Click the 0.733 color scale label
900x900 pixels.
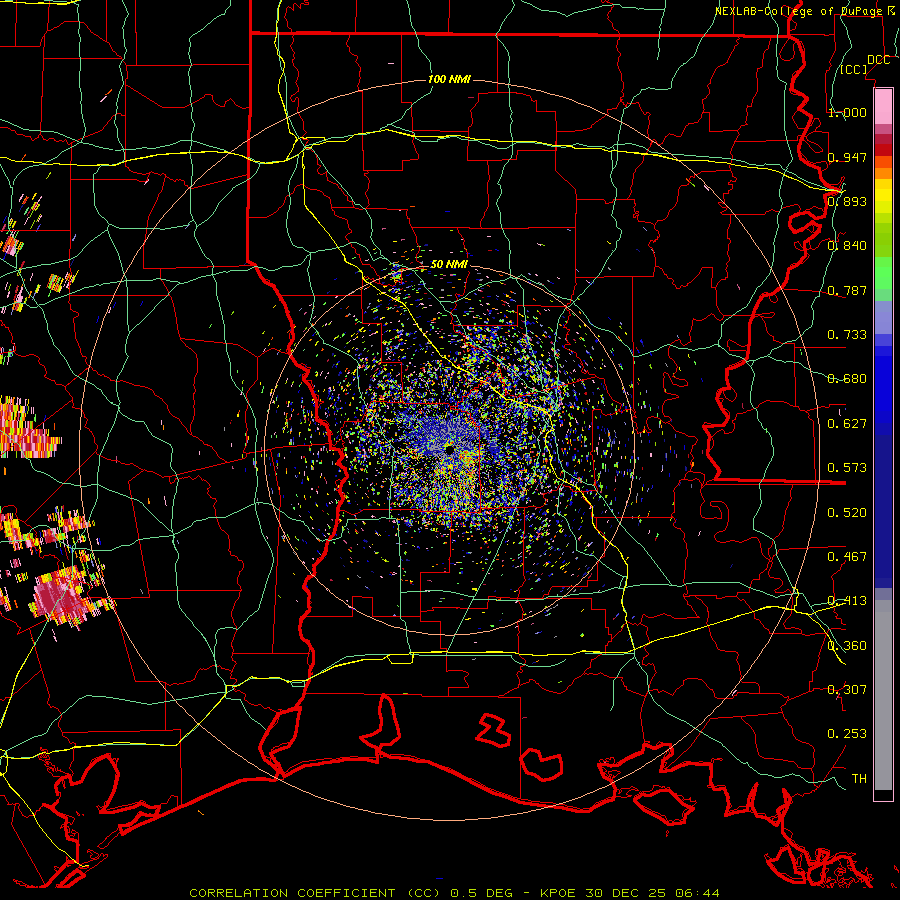click(x=847, y=335)
